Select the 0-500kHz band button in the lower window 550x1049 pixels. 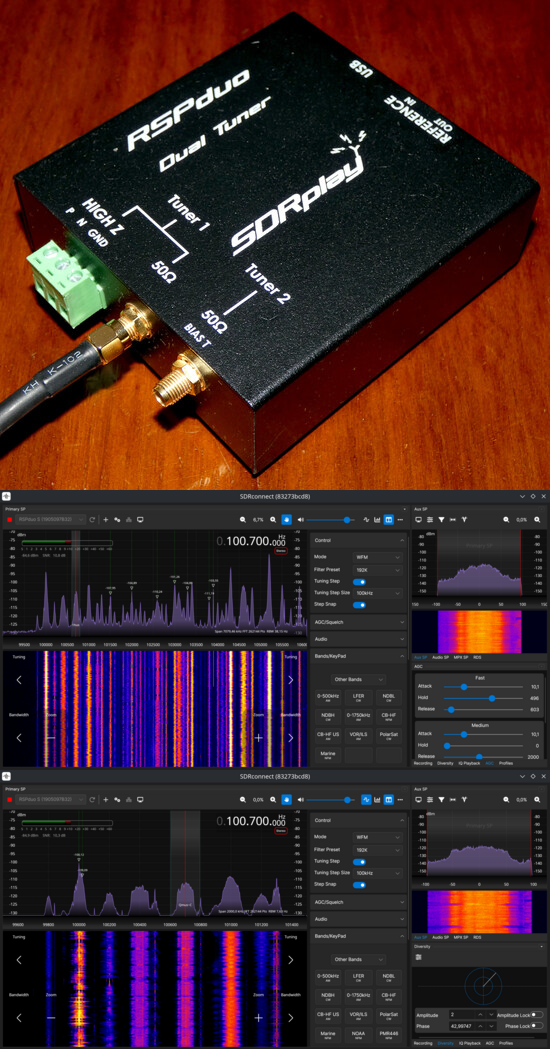tap(328, 978)
